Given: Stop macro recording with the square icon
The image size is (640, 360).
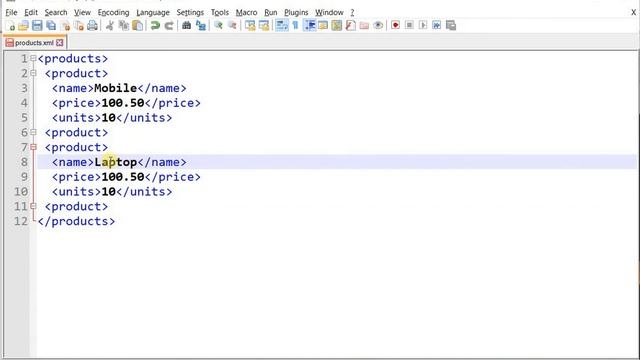Looking at the screenshot, I should tap(409, 26).
